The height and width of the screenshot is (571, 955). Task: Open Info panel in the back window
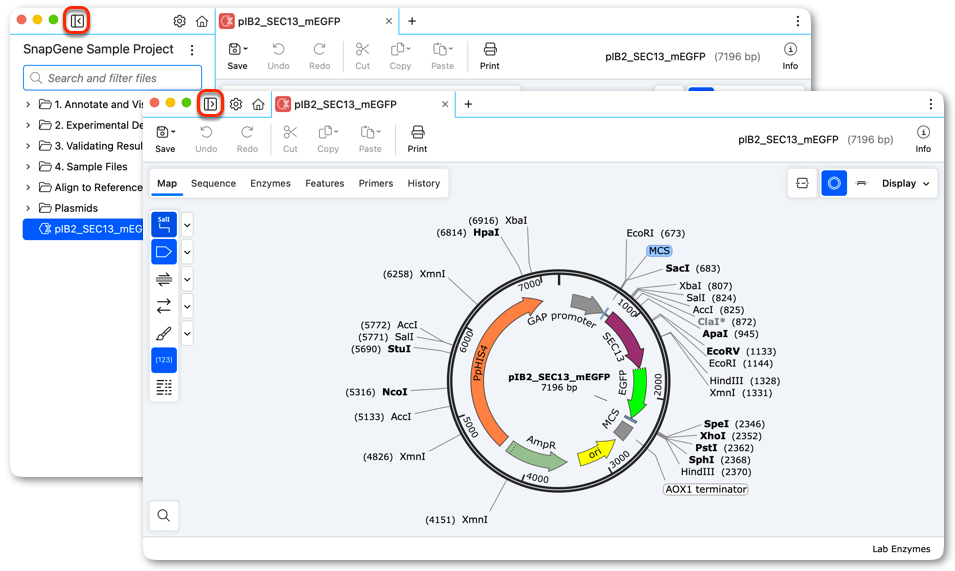790,57
